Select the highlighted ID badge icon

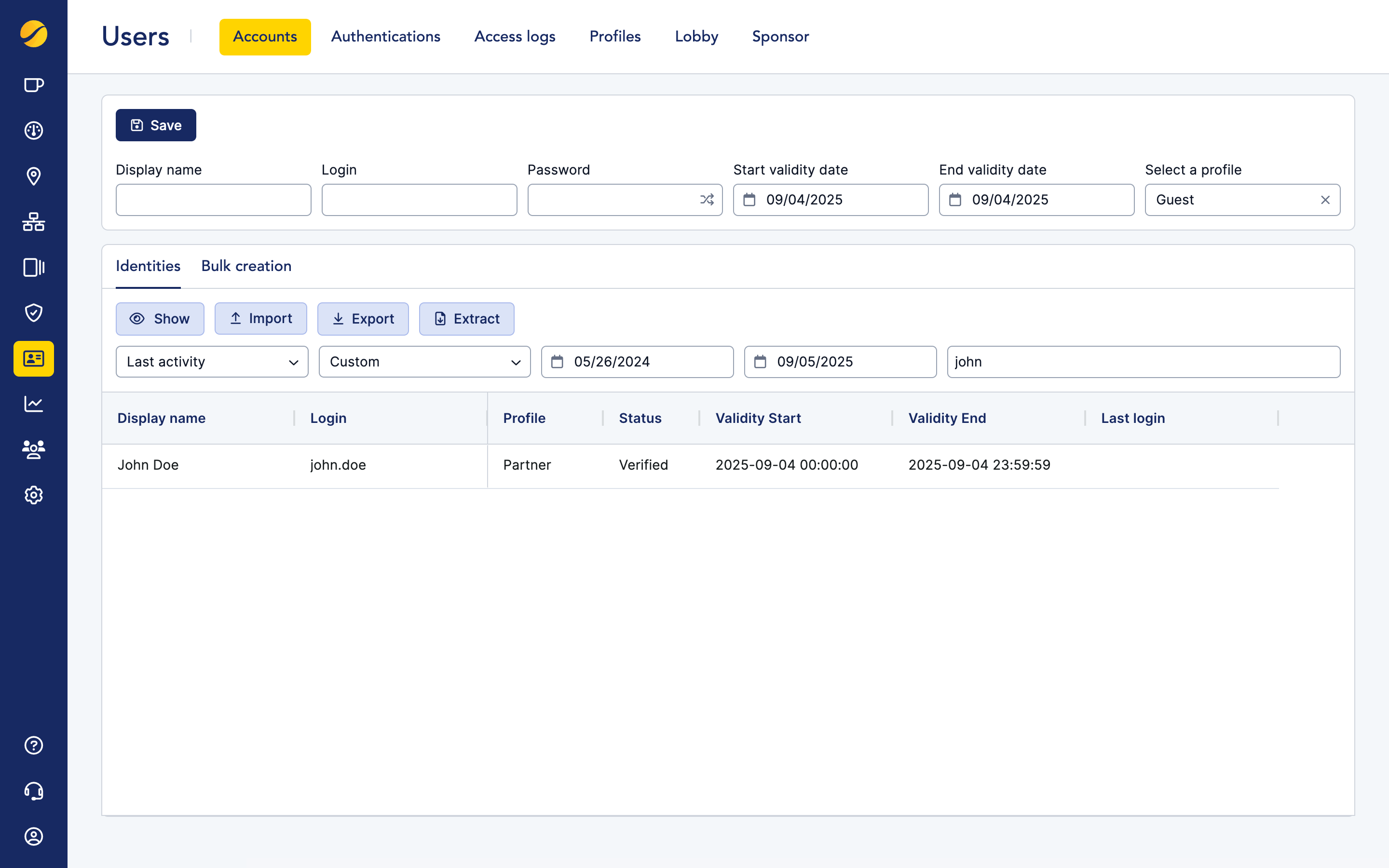tap(33, 359)
